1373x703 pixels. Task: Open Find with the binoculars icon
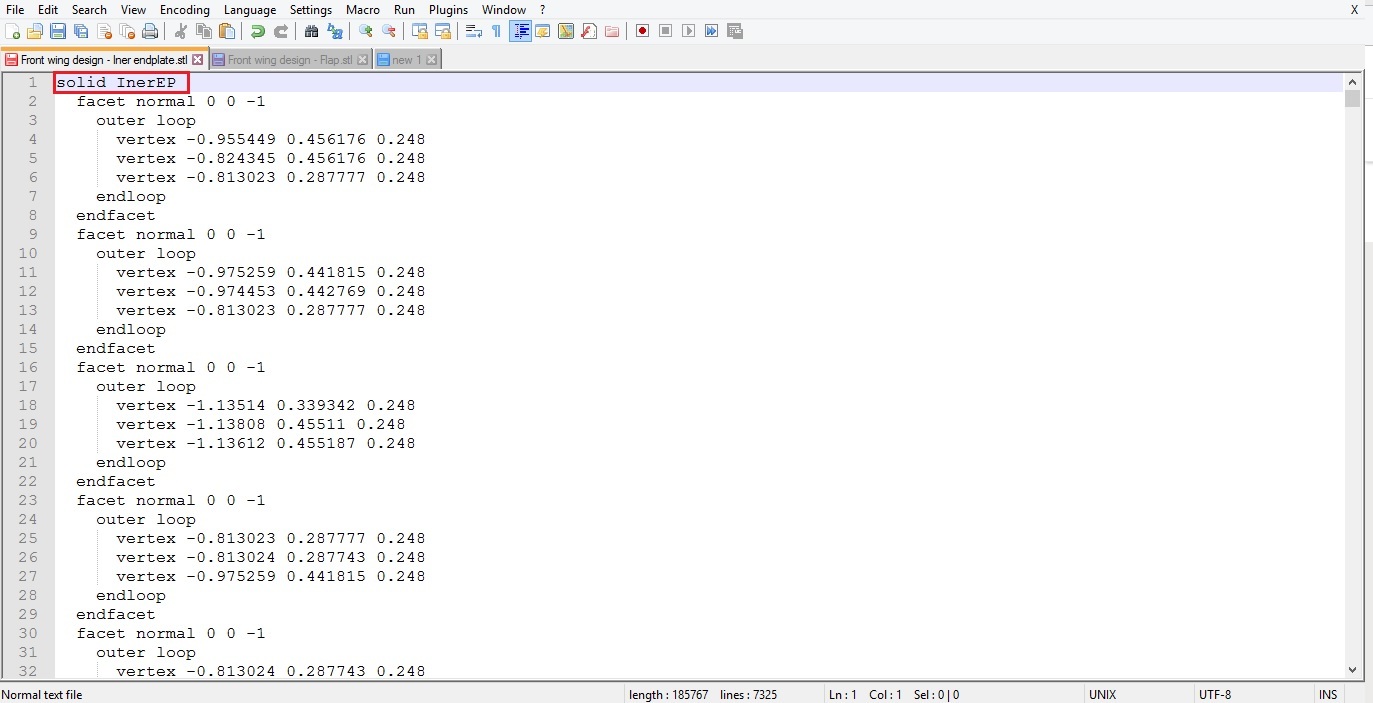[311, 31]
